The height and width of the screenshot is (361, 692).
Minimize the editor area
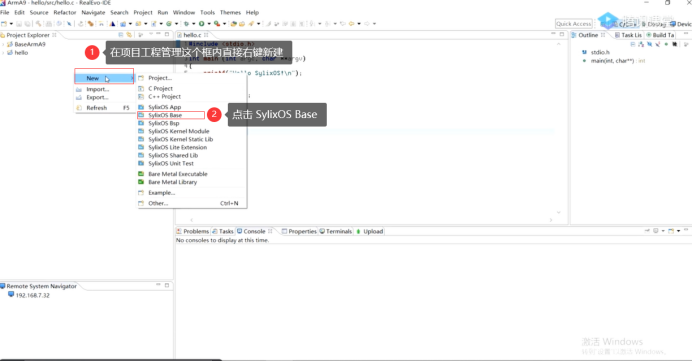553,34
